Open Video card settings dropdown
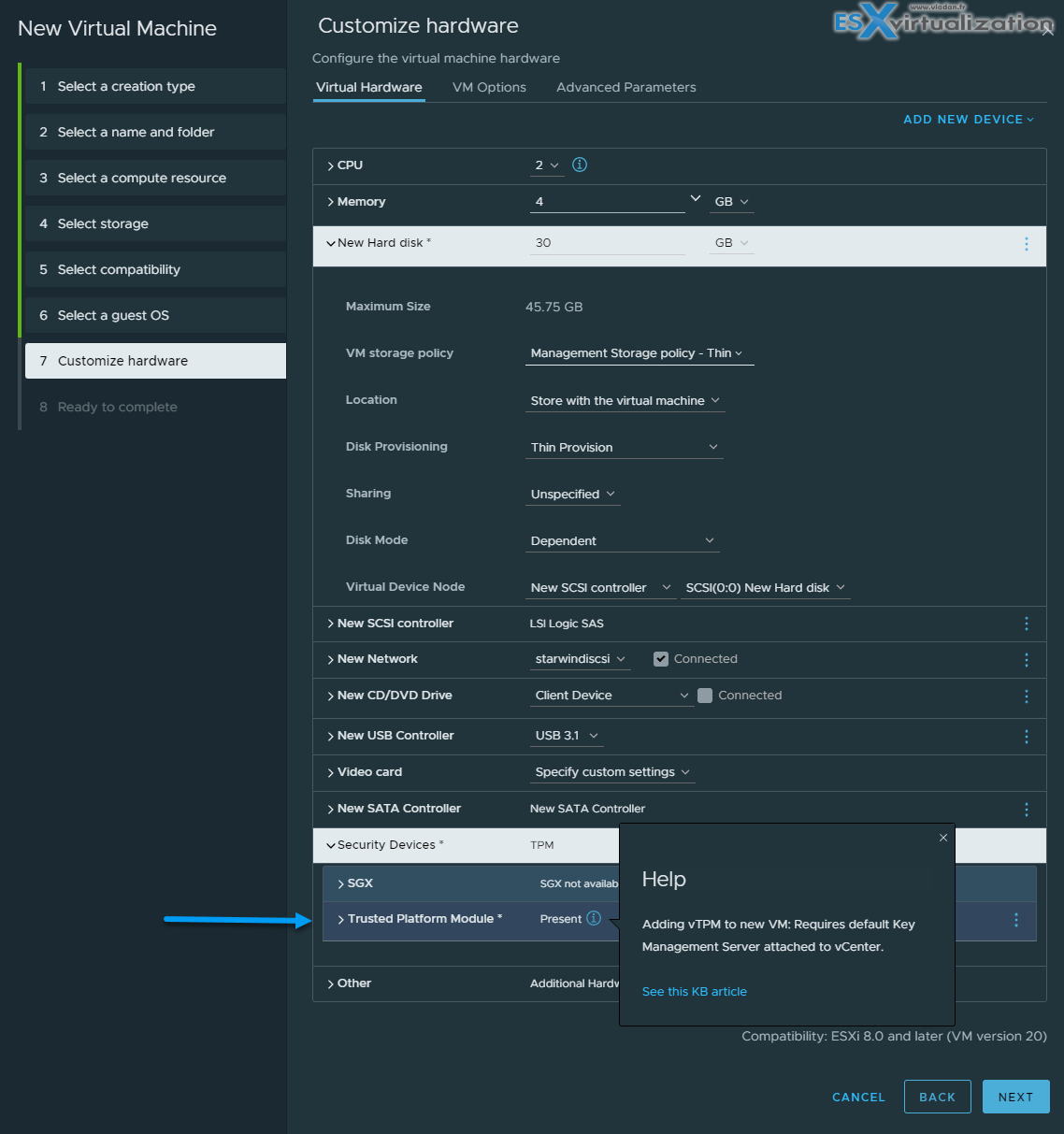1064x1134 pixels. [x=612, y=772]
